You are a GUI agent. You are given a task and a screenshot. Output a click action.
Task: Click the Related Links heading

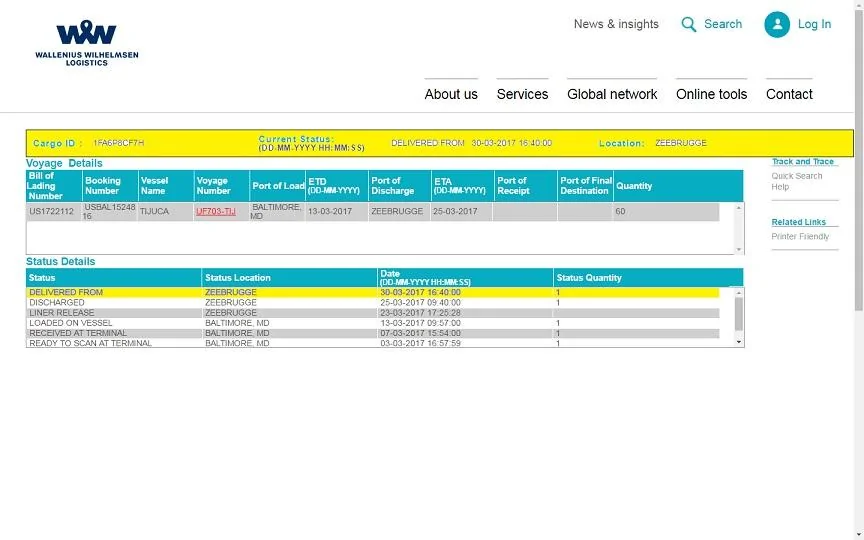tap(798, 222)
